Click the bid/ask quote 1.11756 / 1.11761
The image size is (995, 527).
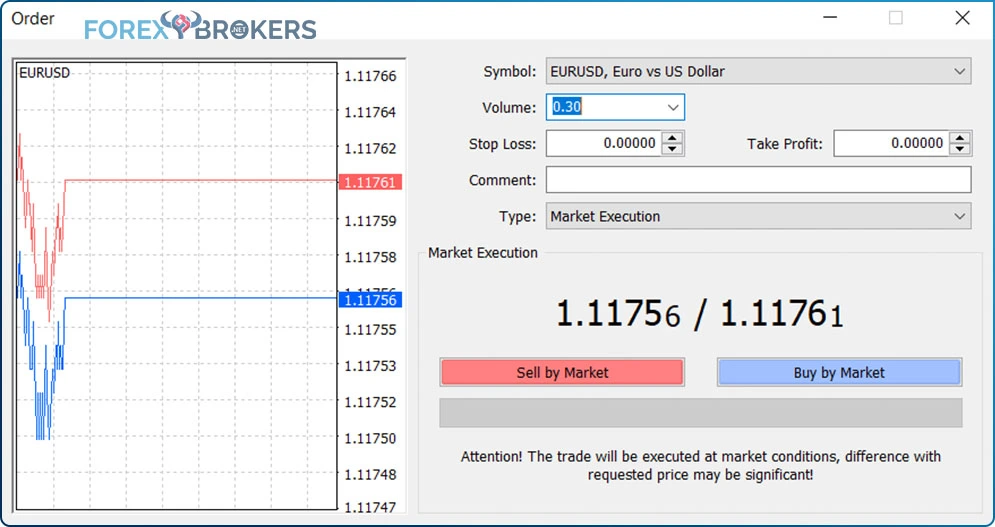pos(700,314)
